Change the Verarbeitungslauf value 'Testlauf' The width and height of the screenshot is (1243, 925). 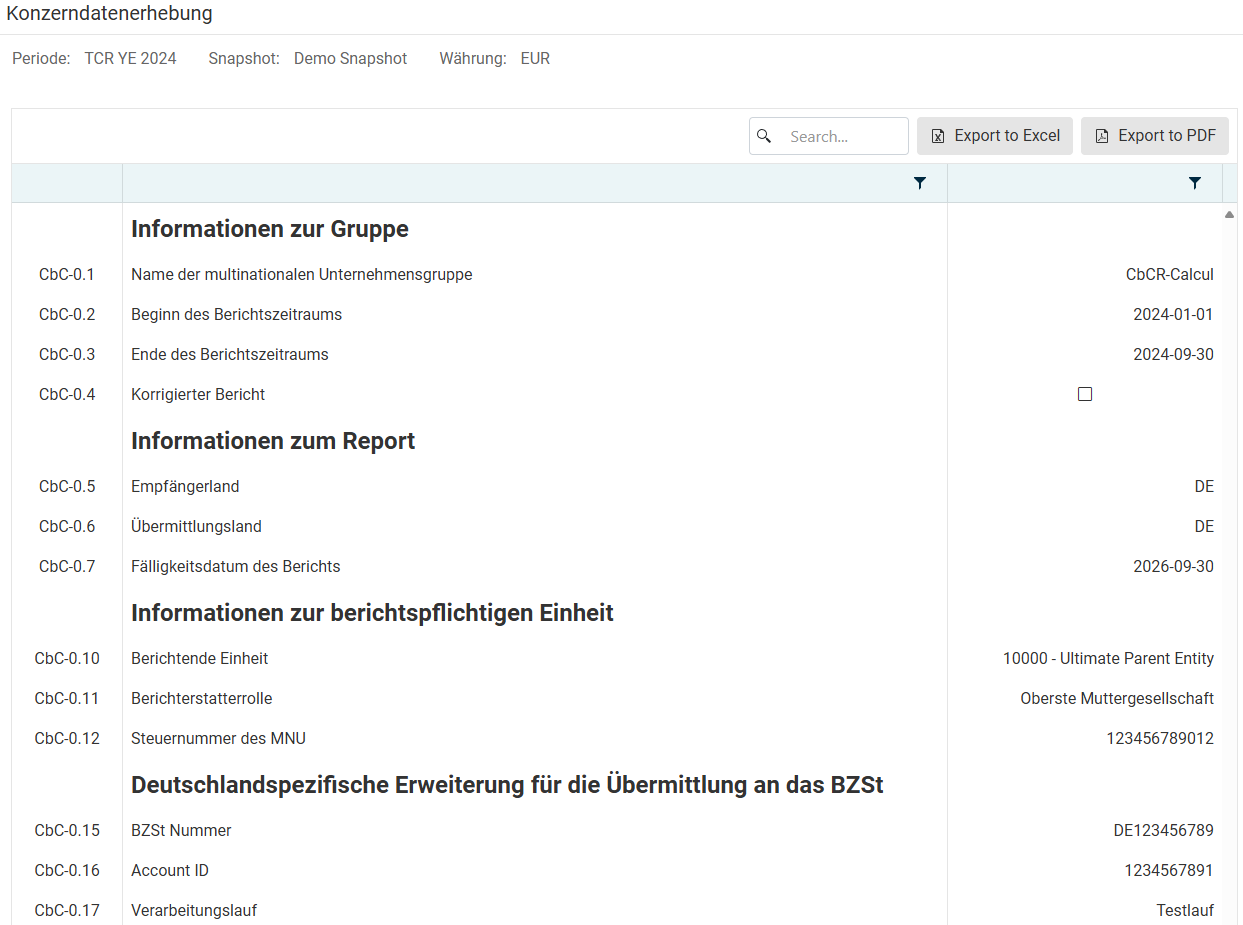coord(1185,910)
